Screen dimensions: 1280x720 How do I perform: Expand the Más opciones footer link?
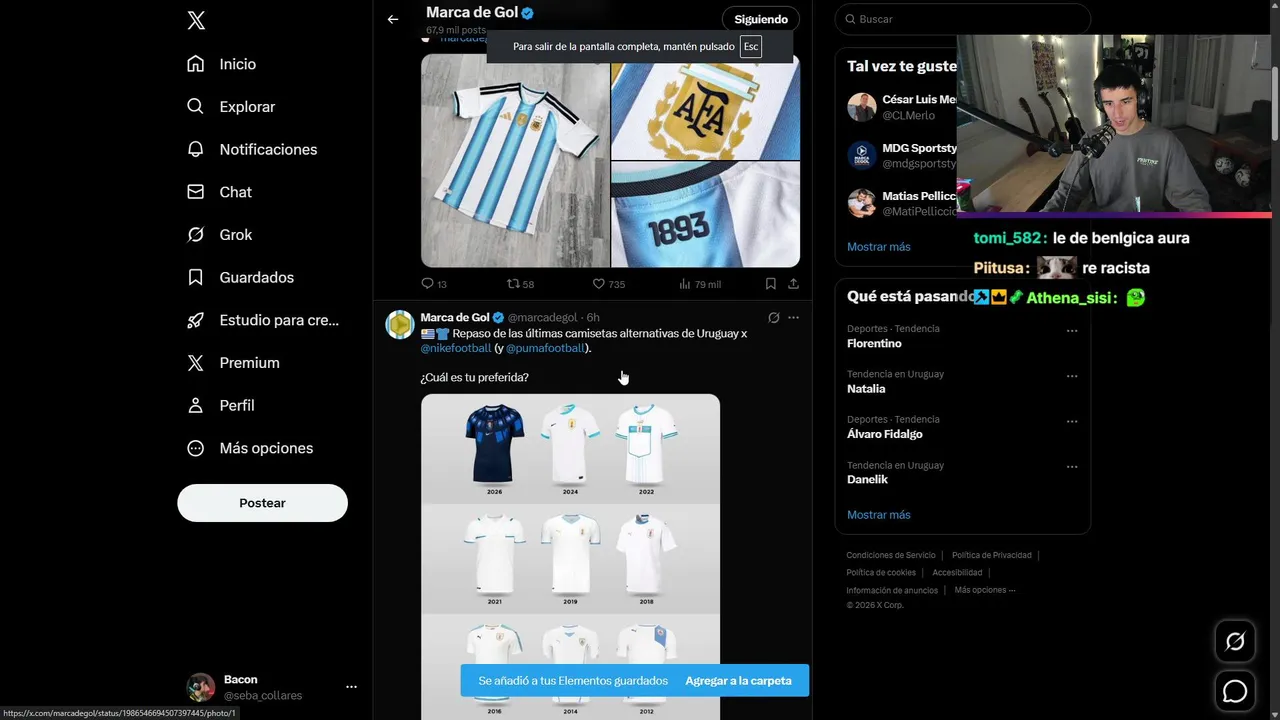pyautogui.click(x=985, y=590)
